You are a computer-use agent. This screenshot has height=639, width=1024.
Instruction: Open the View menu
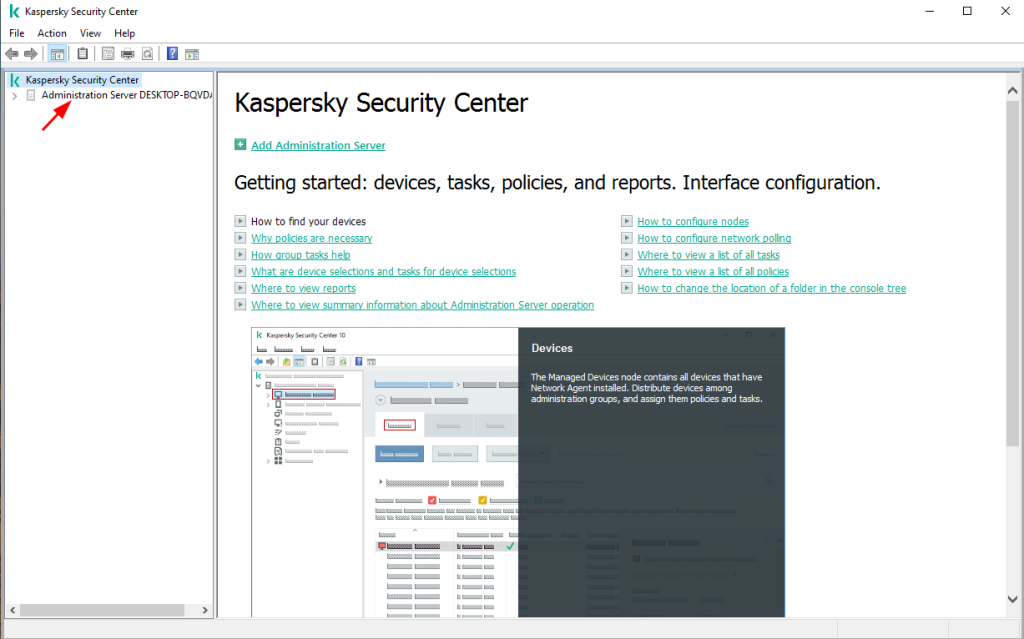point(90,33)
